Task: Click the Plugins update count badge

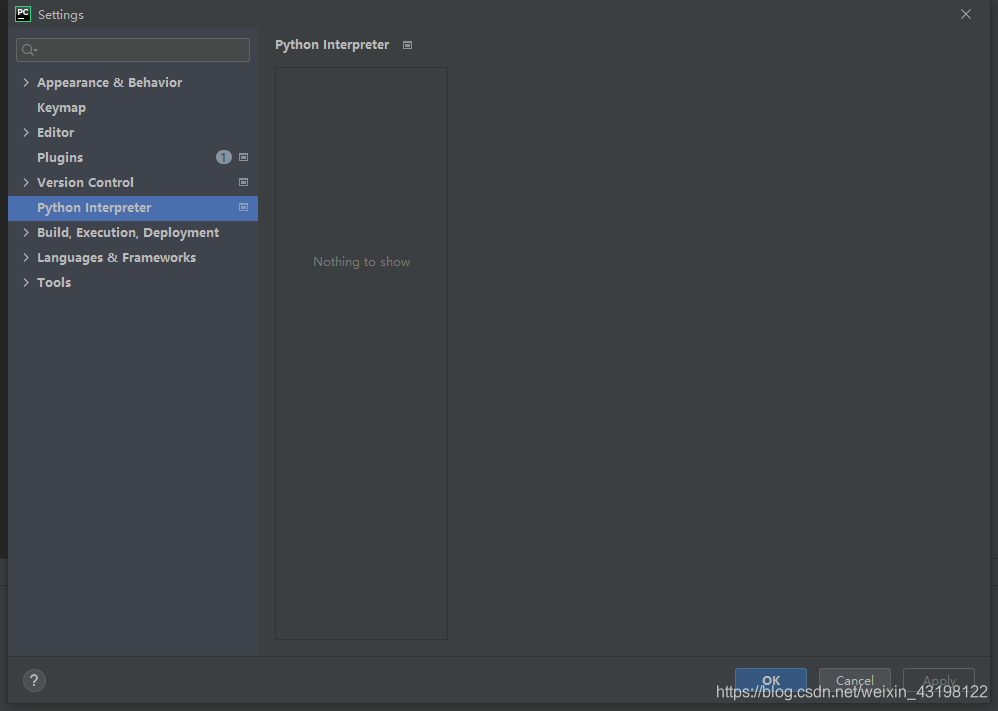Action: point(223,157)
